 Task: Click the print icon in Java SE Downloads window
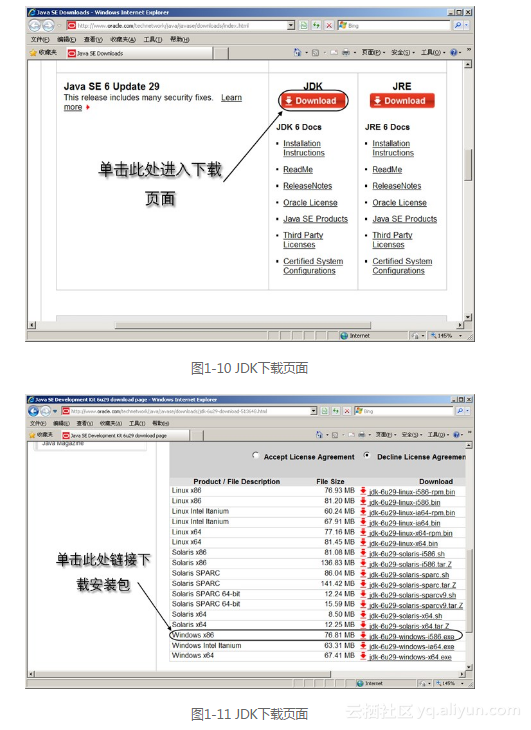tap(346, 53)
